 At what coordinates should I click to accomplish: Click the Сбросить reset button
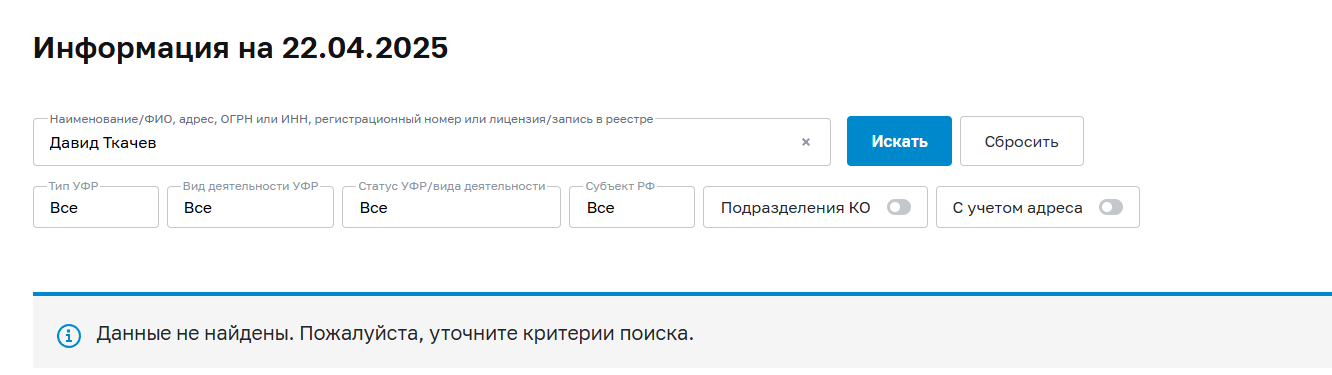coord(1021,141)
